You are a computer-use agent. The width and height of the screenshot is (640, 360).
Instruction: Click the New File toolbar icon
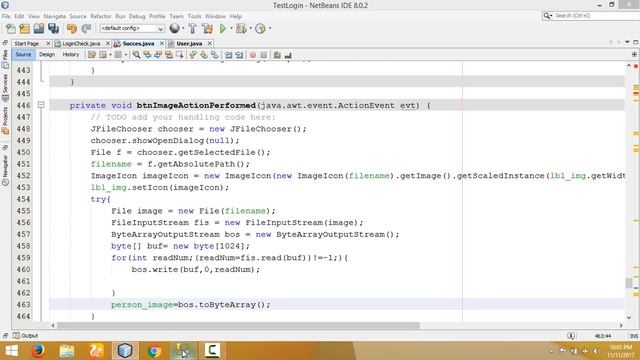pyautogui.click(x=11, y=29)
